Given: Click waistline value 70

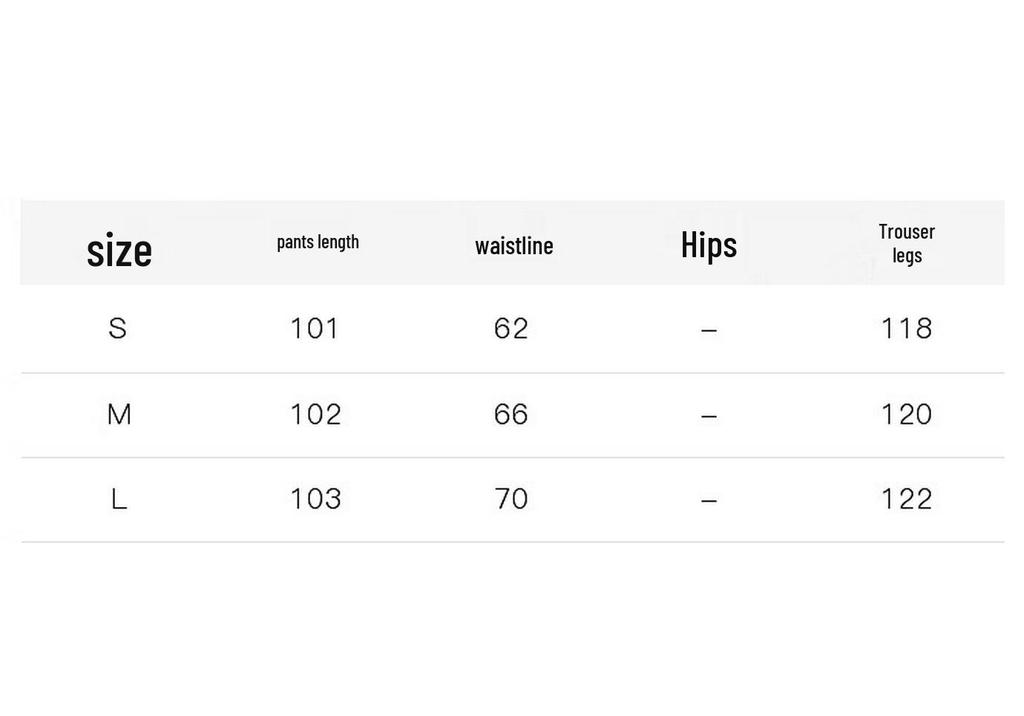Looking at the screenshot, I should [x=511, y=499].
